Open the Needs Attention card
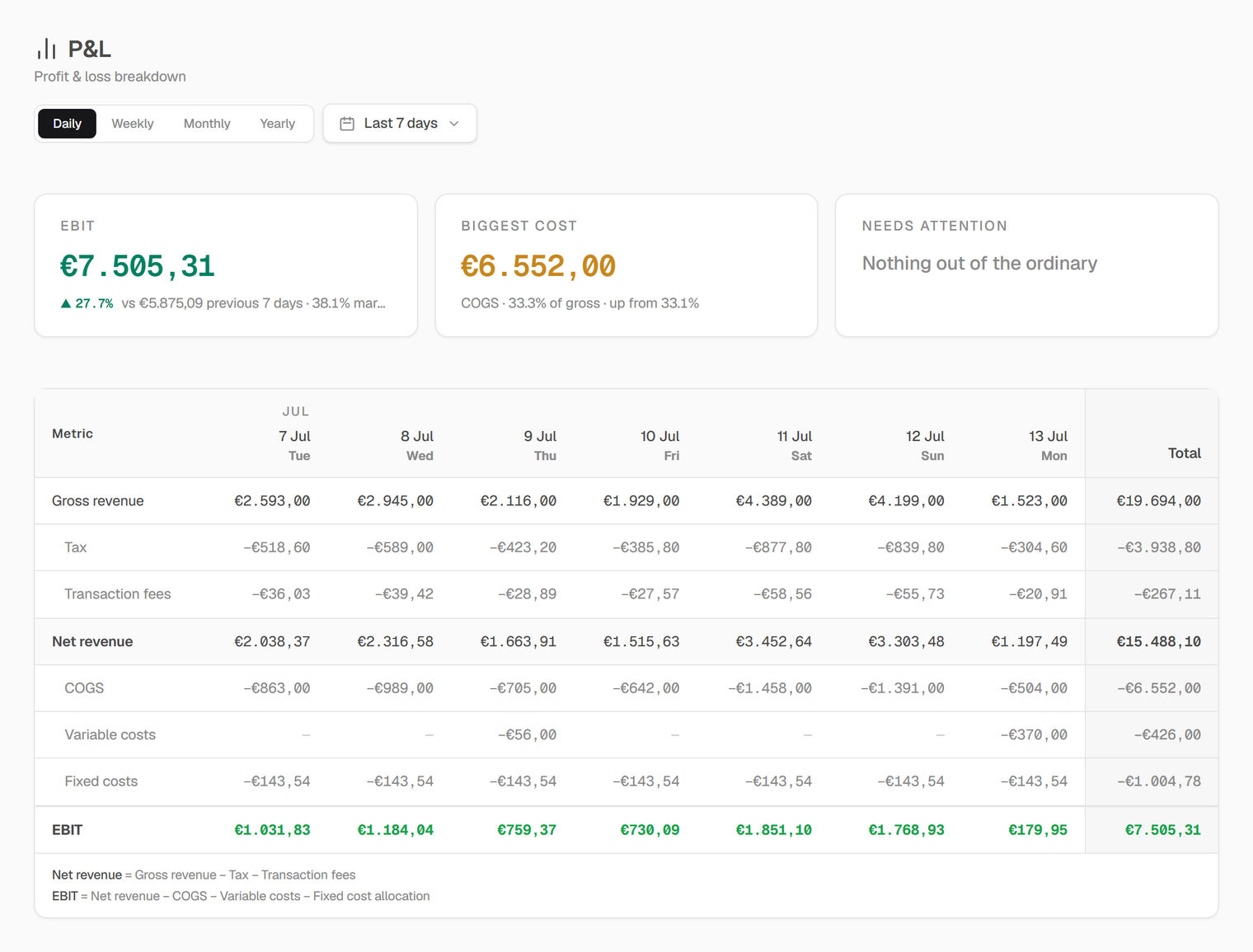Image resolution: width=1253 pixels, height=952 pixels. pos(1027,265)
